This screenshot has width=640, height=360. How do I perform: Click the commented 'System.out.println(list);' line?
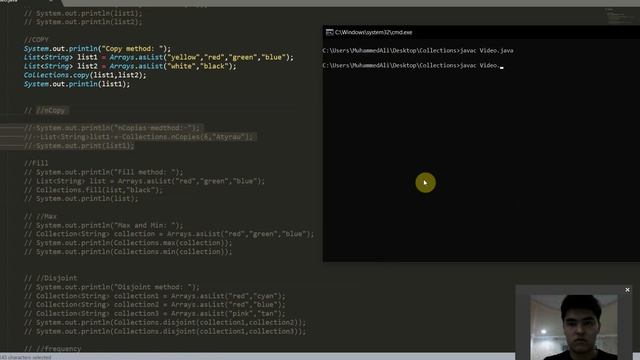point(81,199)
